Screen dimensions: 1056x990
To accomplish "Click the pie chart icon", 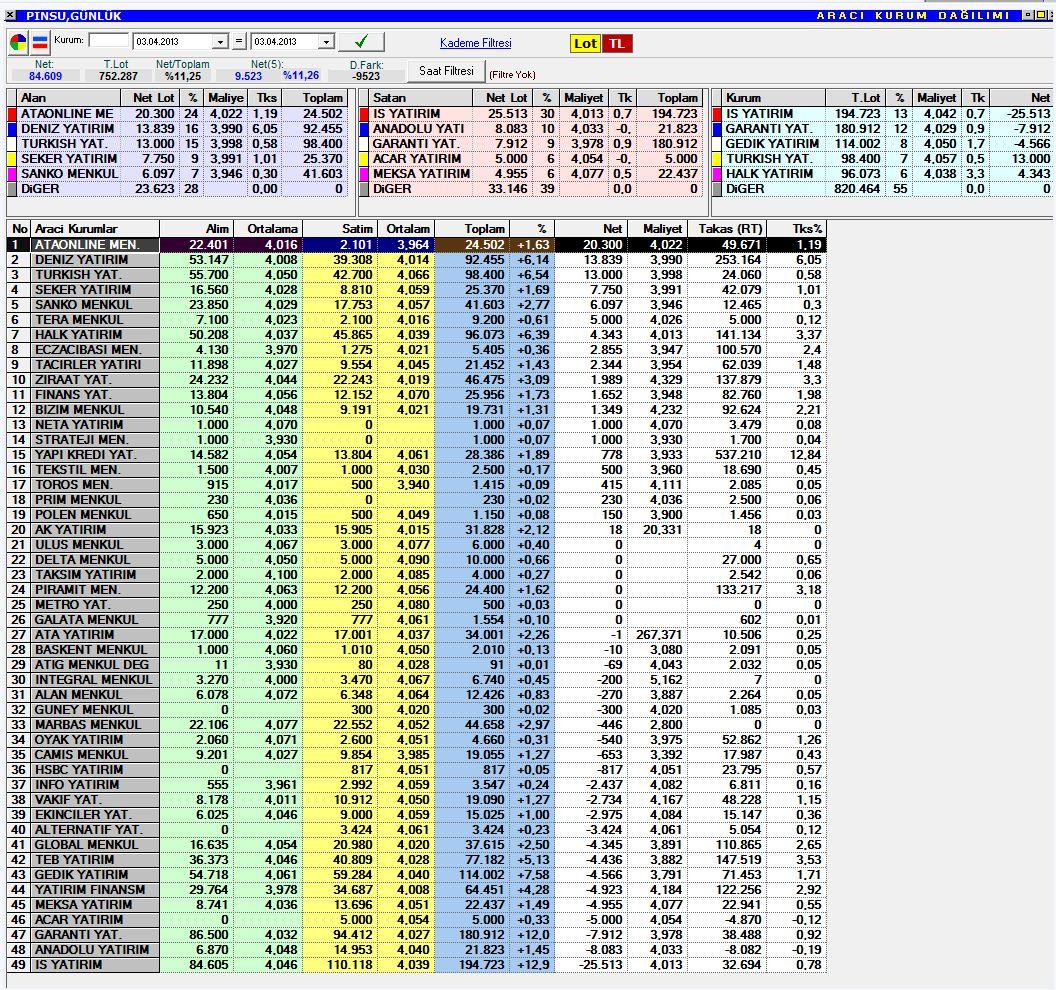I will [19, 42].
